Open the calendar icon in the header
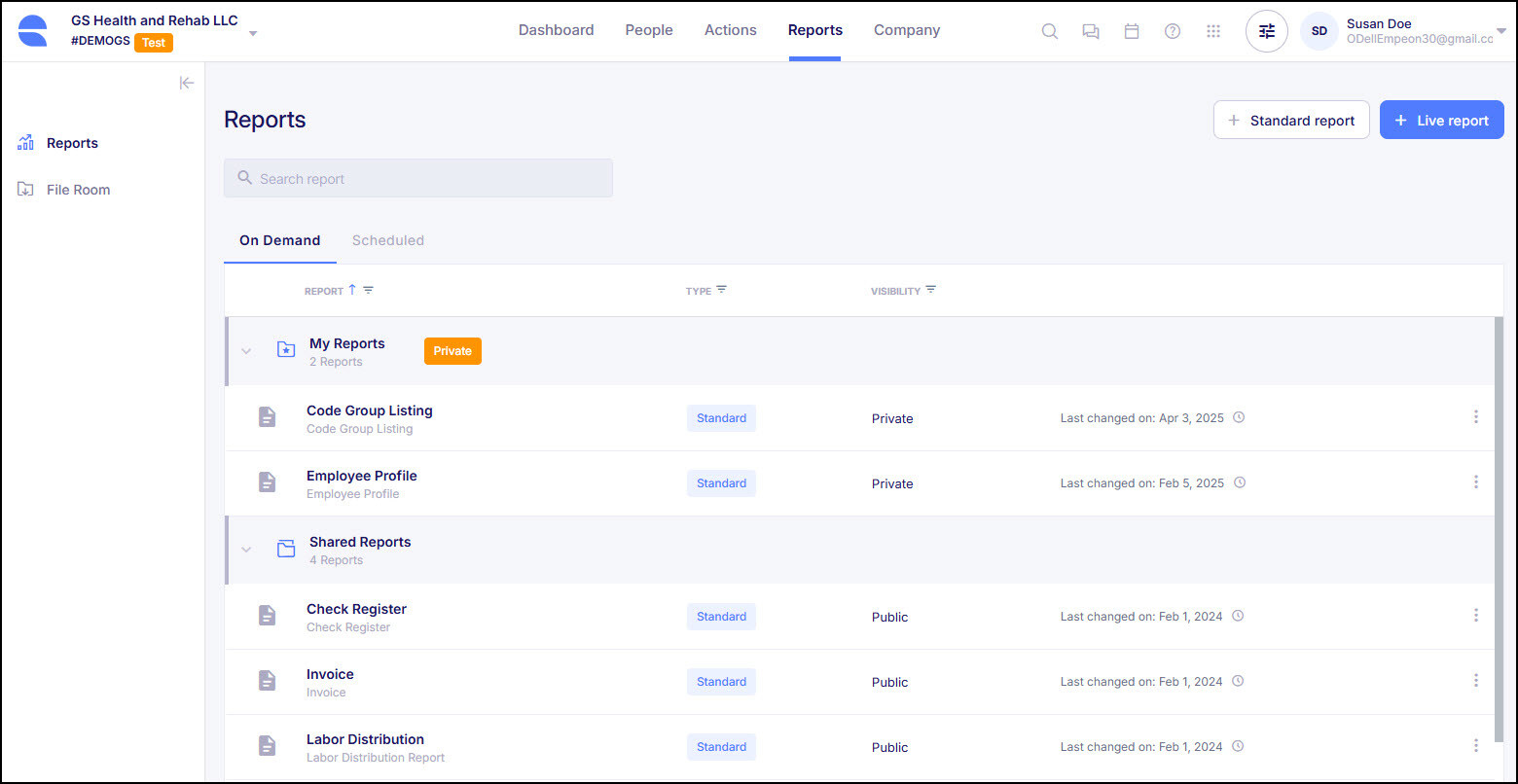The image size is (1518, 784). pyautogui.click(x=1132, y=30)
